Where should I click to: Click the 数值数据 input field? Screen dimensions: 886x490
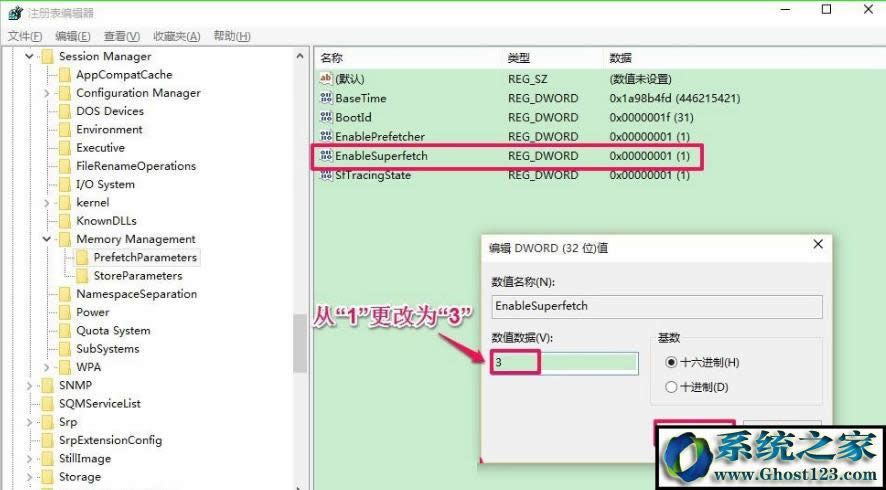(x=565, y=362)
